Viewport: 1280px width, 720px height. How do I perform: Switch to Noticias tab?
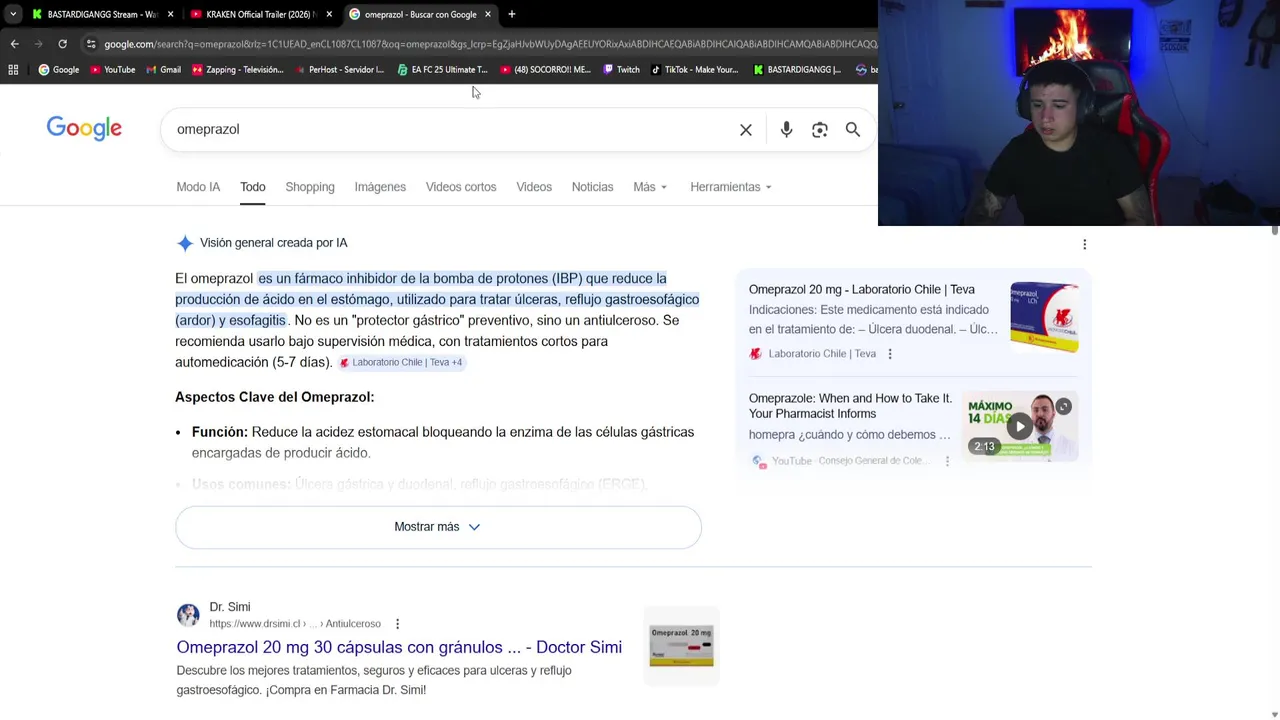(592, 187)
